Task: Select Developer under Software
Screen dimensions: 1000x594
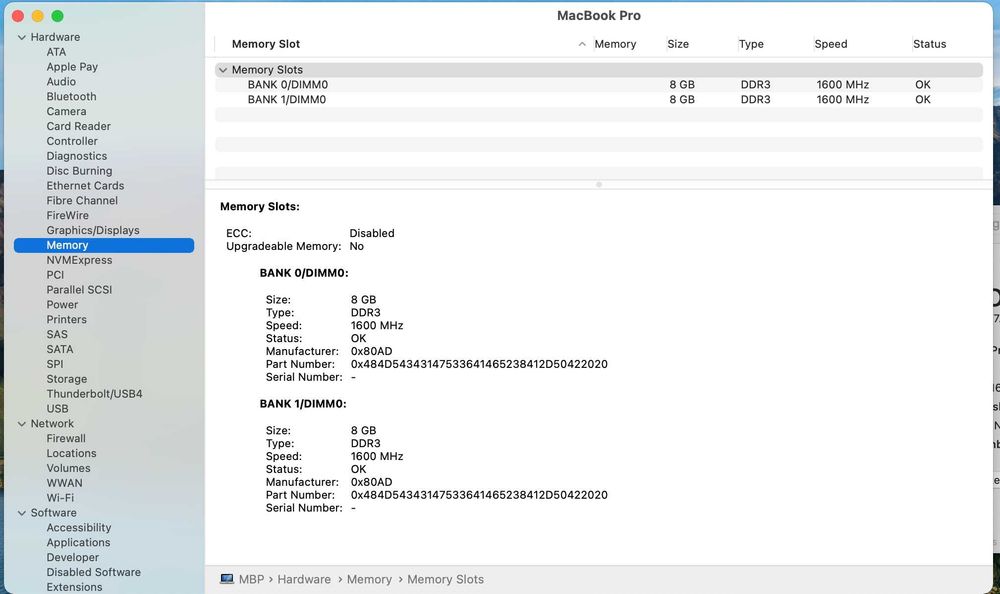Action: point(73,558)
